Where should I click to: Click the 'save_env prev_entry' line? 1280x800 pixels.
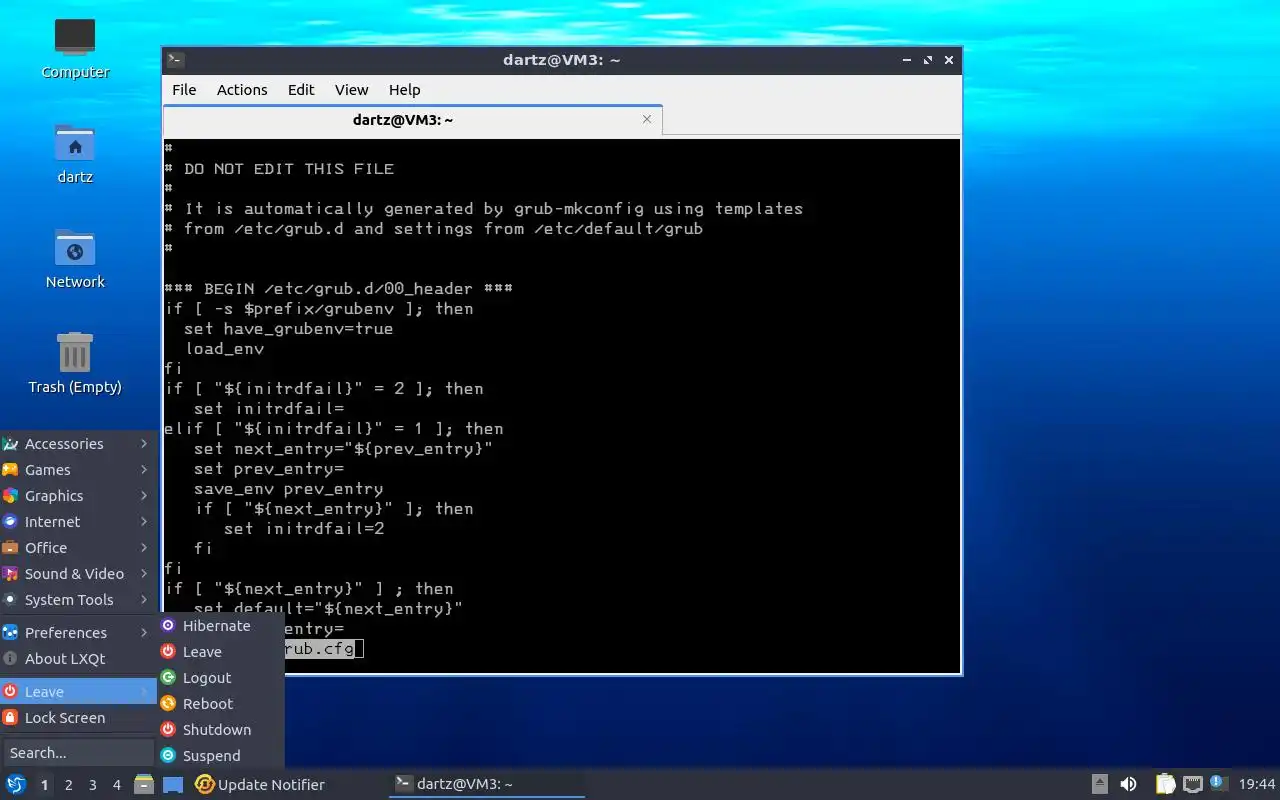point(288,489)
